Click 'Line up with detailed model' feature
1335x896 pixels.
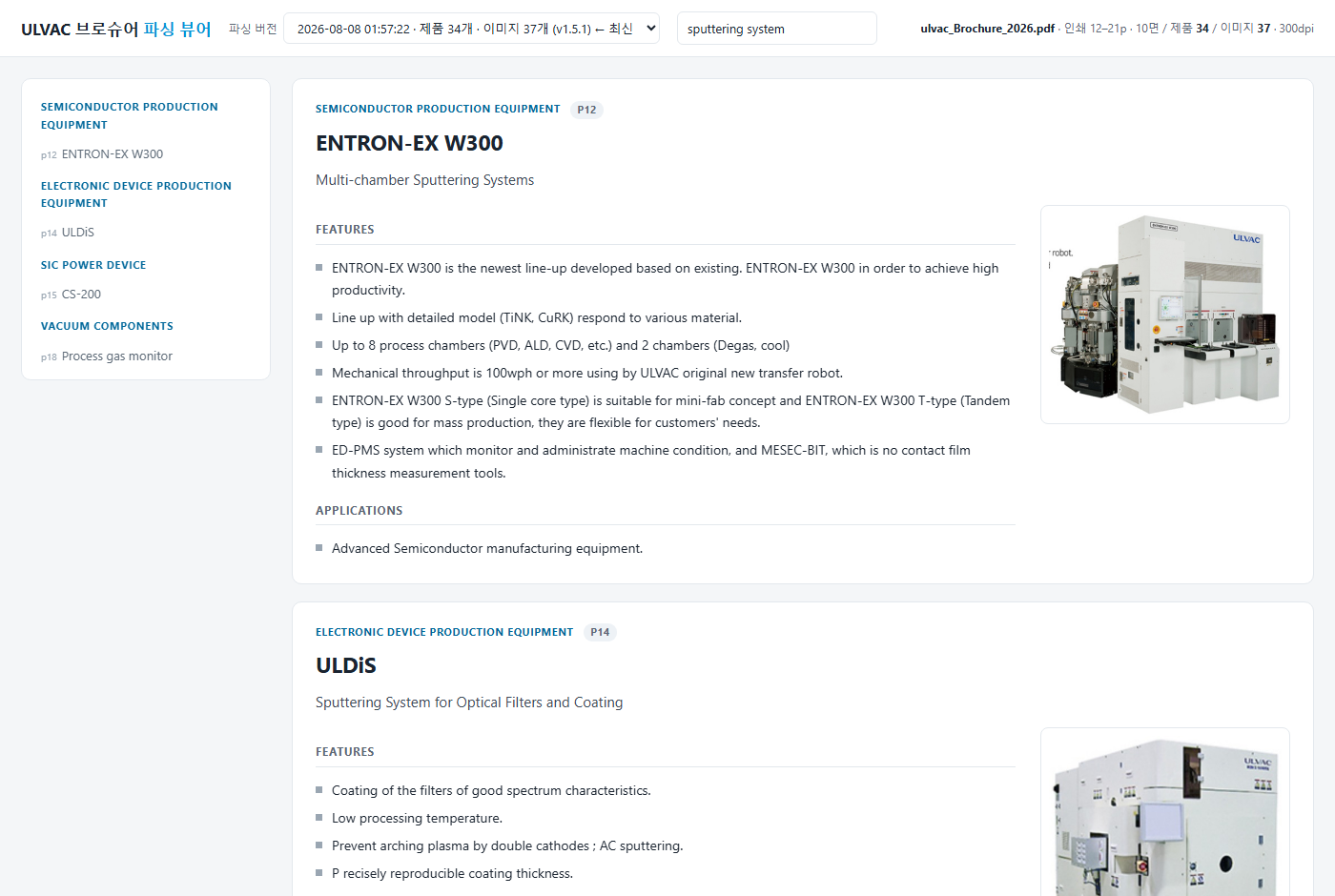[x=537, y=317]
